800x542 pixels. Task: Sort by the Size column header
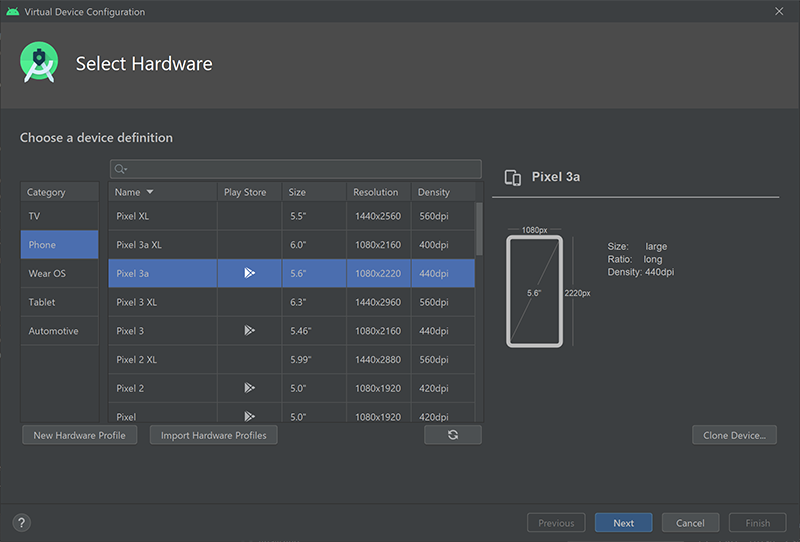(x=314, y=192)
